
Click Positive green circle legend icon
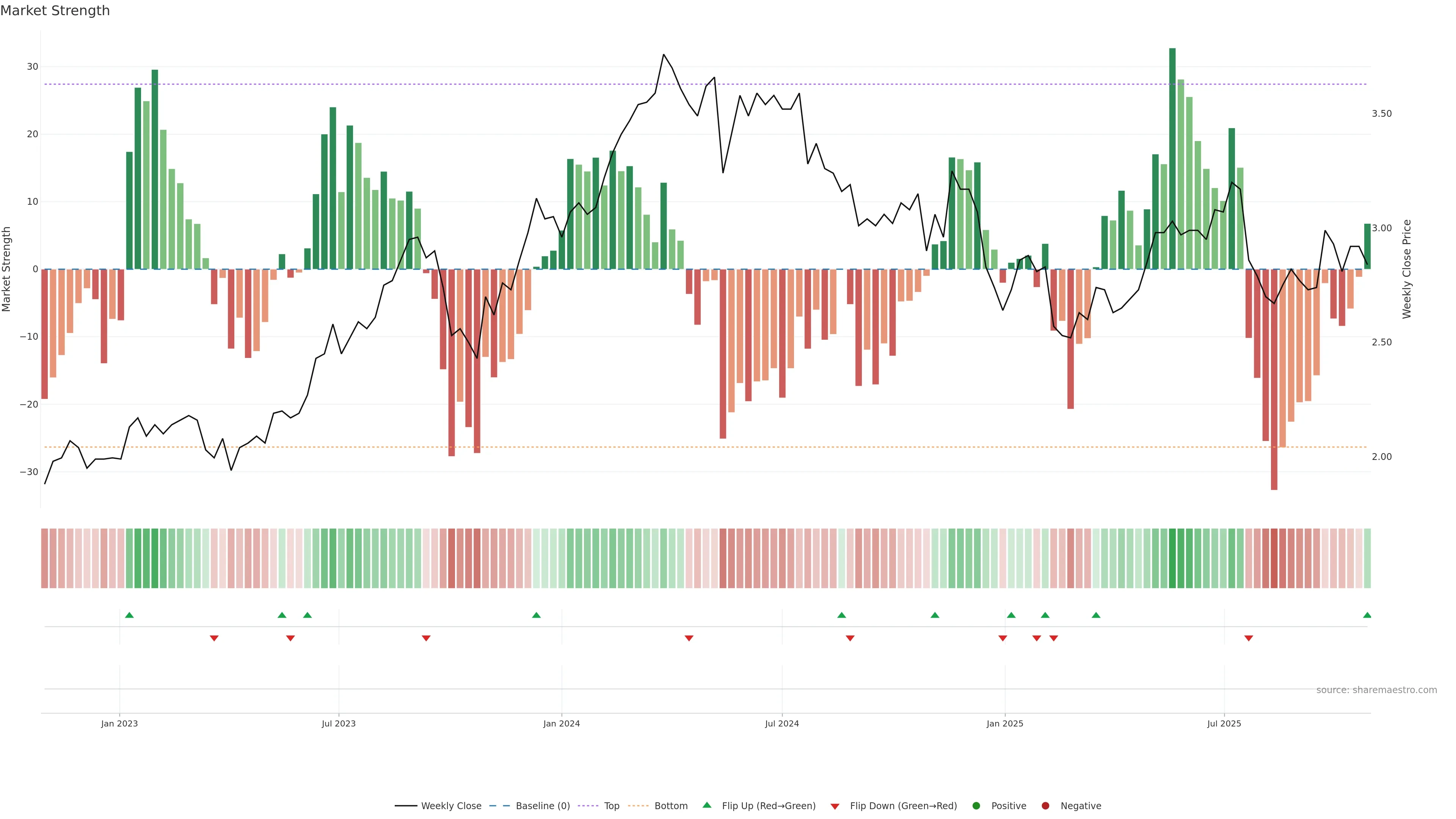(x=976, y=806)
